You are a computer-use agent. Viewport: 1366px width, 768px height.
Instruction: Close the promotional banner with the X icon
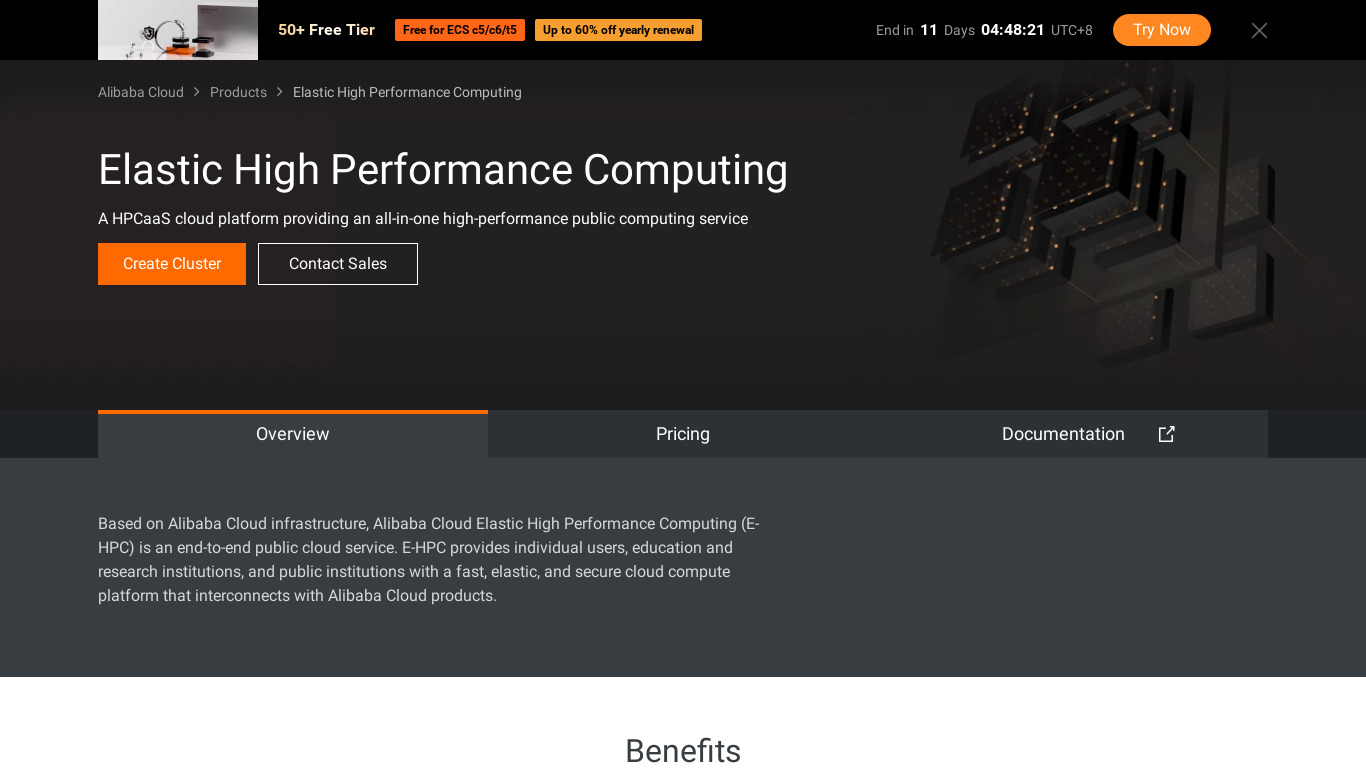pyautogui.click(x=1259, y=31)
